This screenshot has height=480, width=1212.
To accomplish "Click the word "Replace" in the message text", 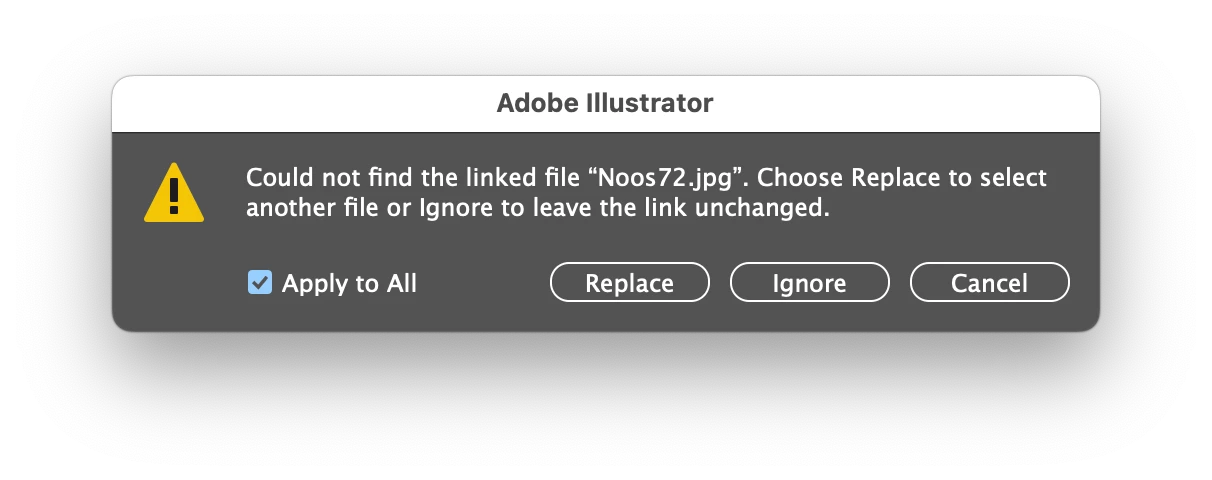I will 895,179.
